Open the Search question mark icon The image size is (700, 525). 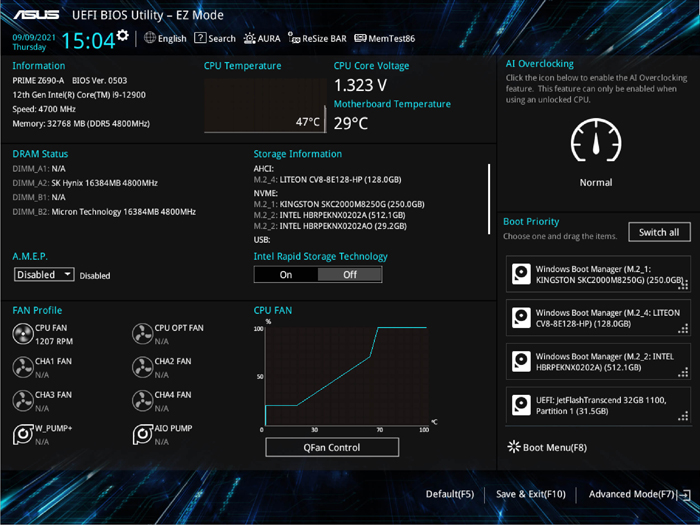(200, 38)
